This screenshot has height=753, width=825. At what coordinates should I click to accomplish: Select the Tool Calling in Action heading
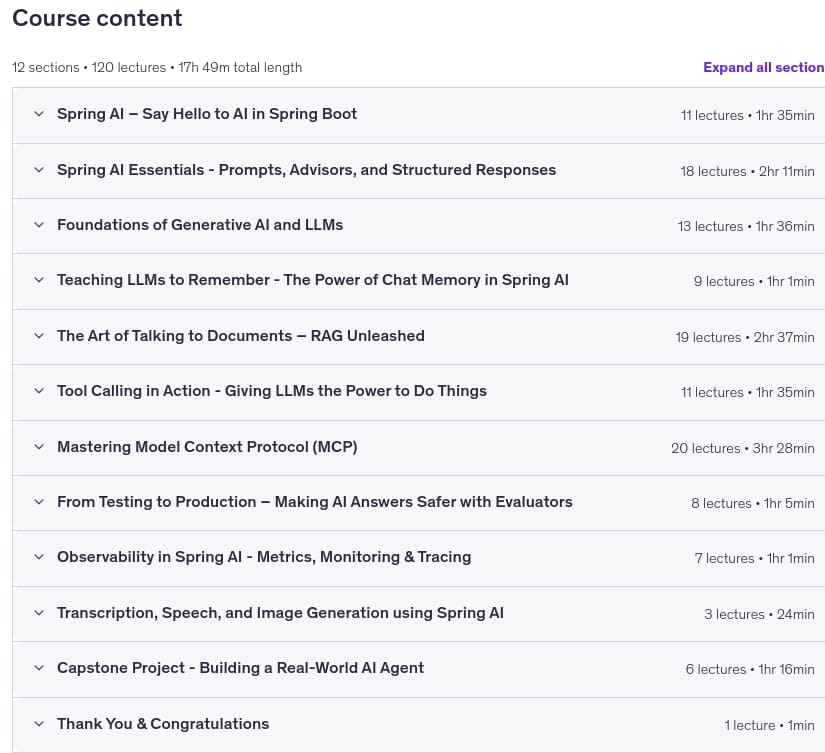coord(272,391)
